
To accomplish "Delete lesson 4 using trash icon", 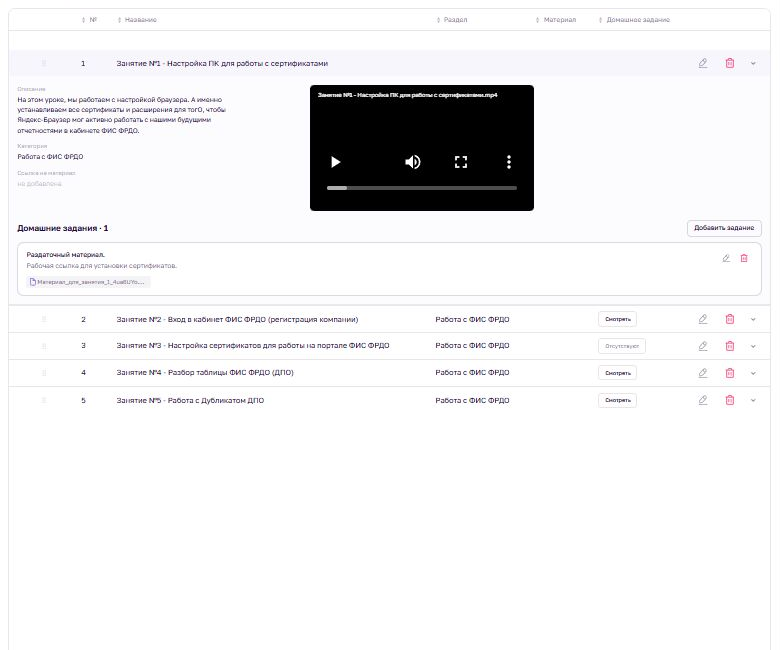I will point(729,372).
